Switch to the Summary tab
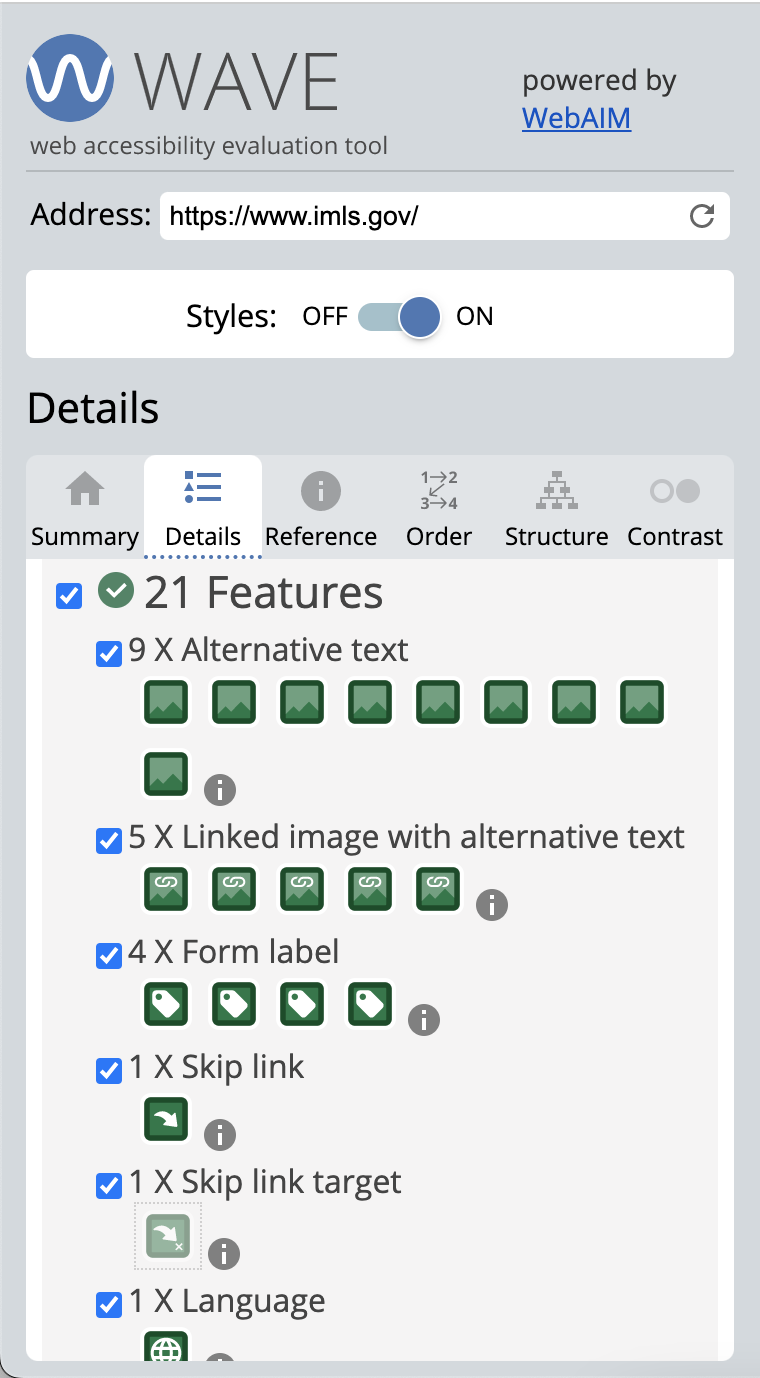Viewport: 760px width, 1378px height. pyautogui.click(x=84, y=507)
